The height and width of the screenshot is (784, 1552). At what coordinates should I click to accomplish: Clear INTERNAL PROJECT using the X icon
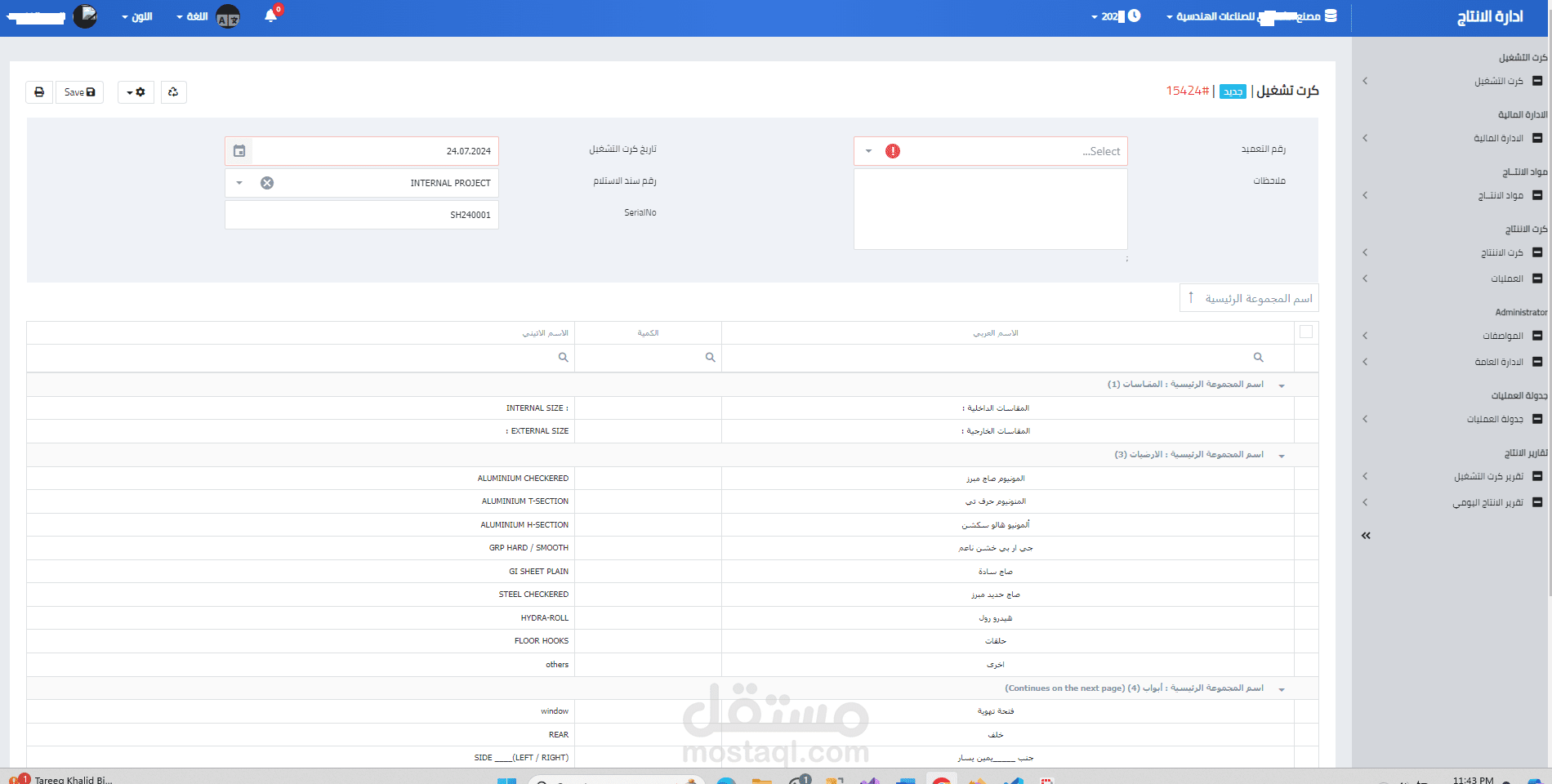(266, 182)
